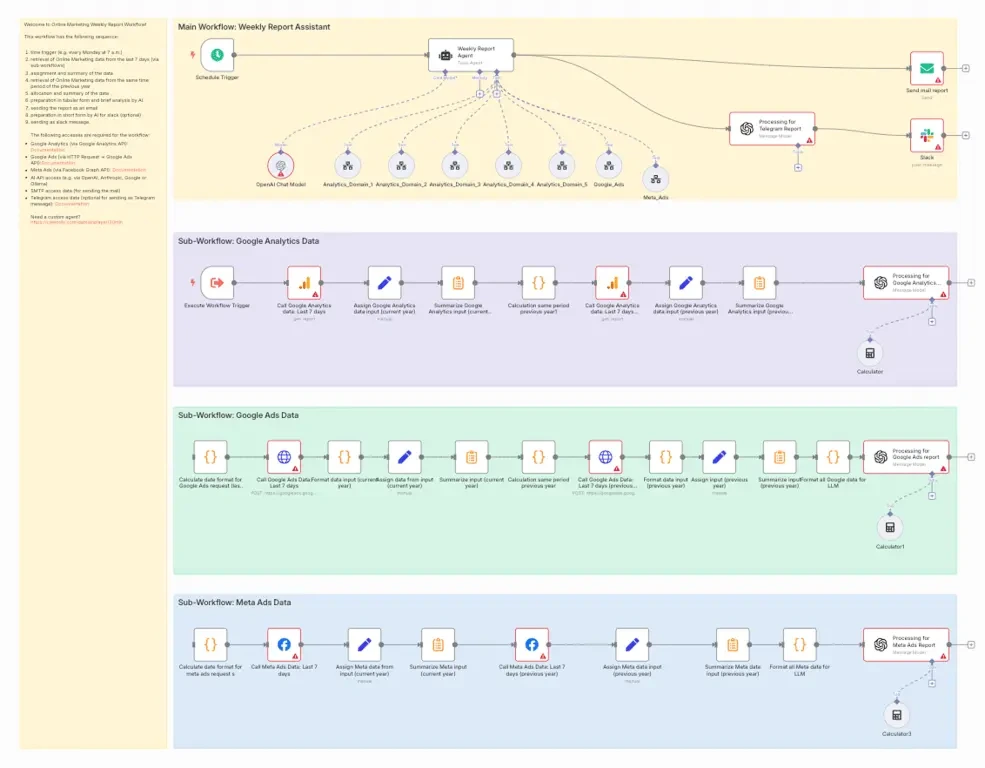Click the 'Main Workflow: Weekly Report Assistant' title

tap(254, 27)
